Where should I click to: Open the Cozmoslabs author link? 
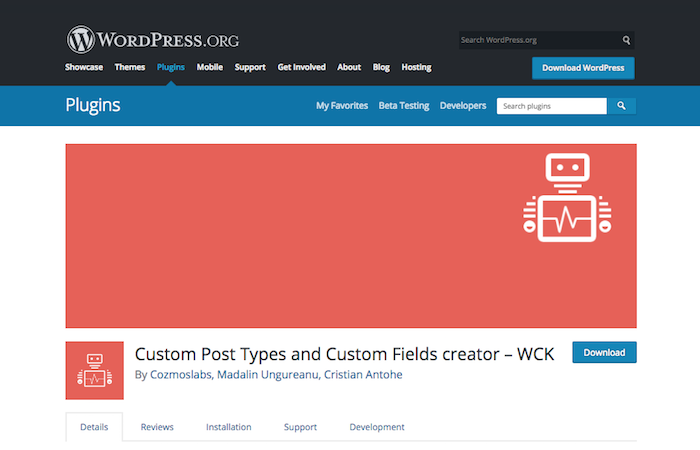click(180, 375)
